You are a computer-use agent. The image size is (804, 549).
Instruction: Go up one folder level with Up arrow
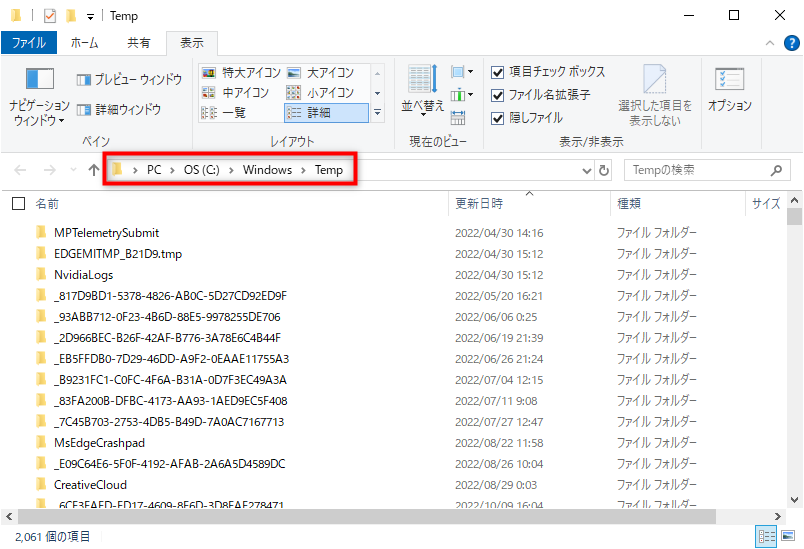tap(93, 170)
